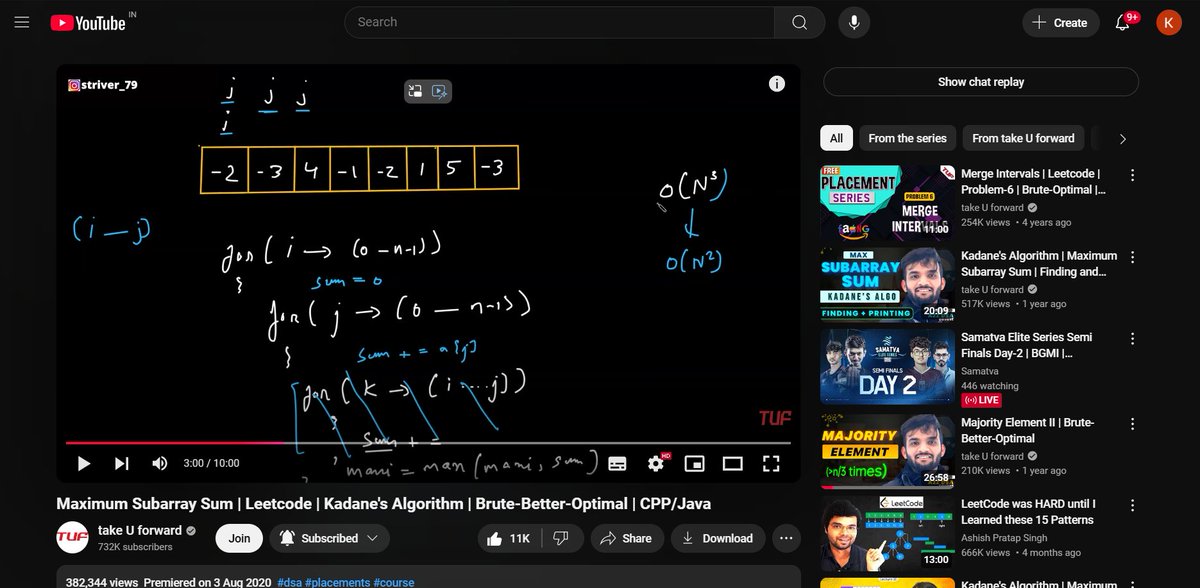This screenshot has width=1200, height=588.
Task: Open options menu for Majority Element II
Action: coord(1132,424)
